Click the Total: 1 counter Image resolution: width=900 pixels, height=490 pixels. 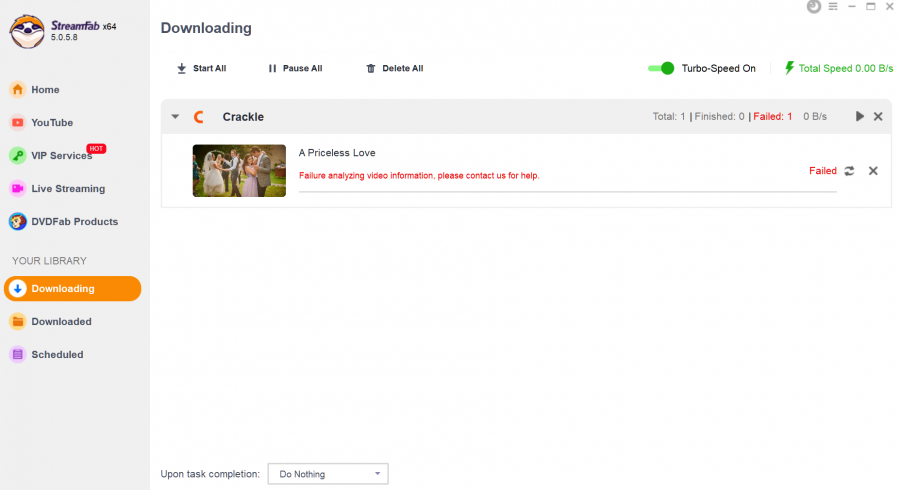(x=669, y=116)
